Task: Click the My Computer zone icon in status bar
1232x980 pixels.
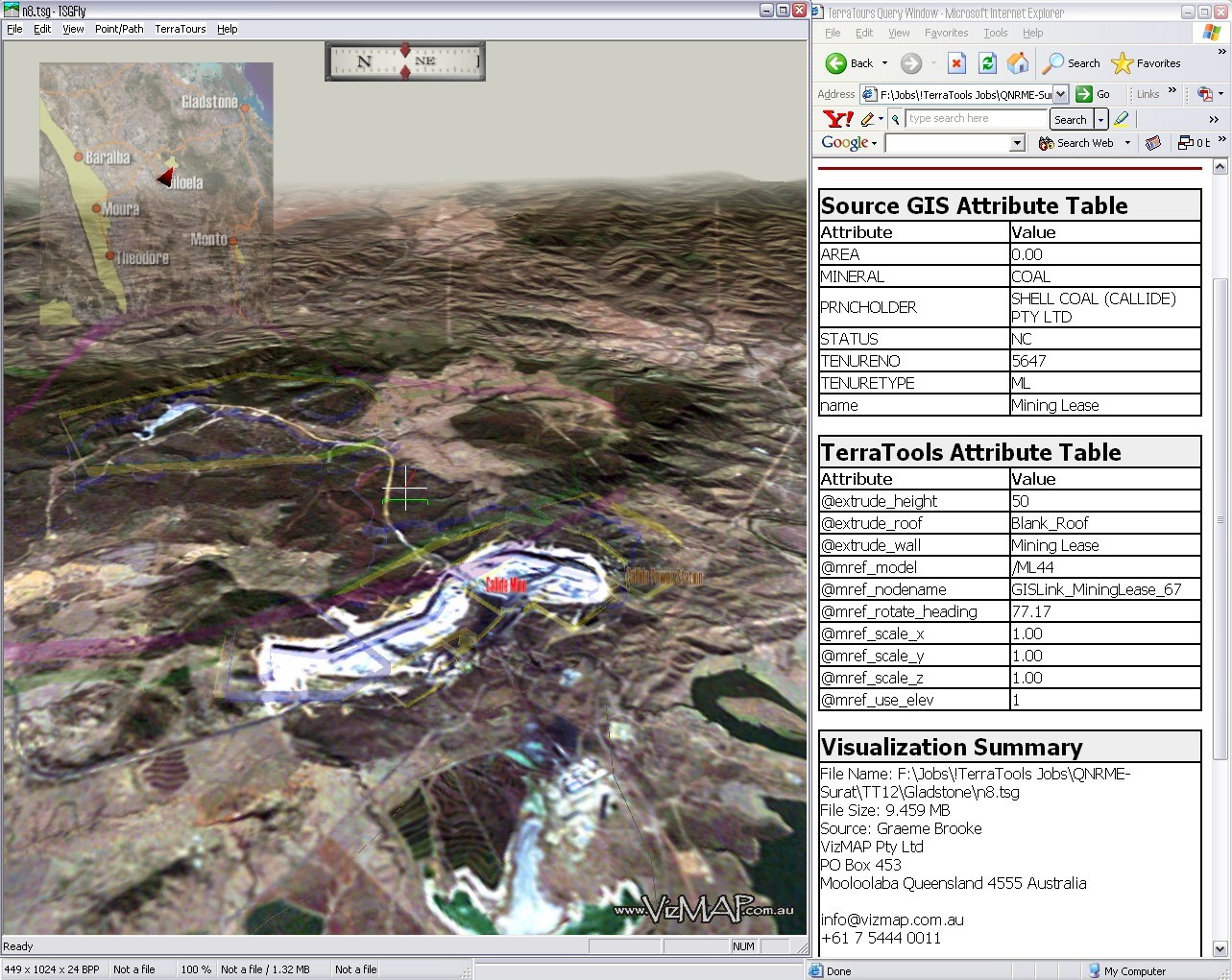Action: tap(1094, 970)
